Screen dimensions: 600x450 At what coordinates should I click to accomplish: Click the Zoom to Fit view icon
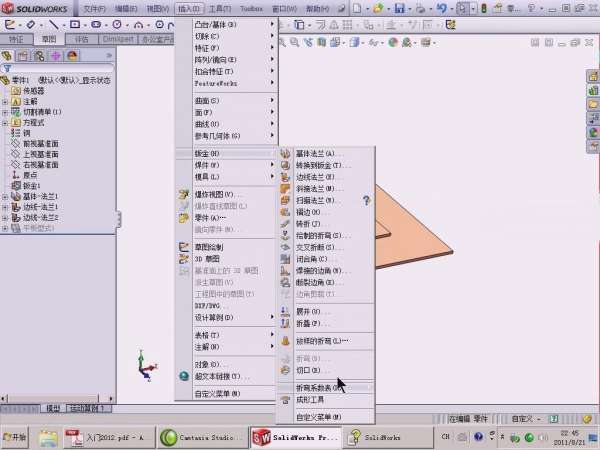click(282, 42)
